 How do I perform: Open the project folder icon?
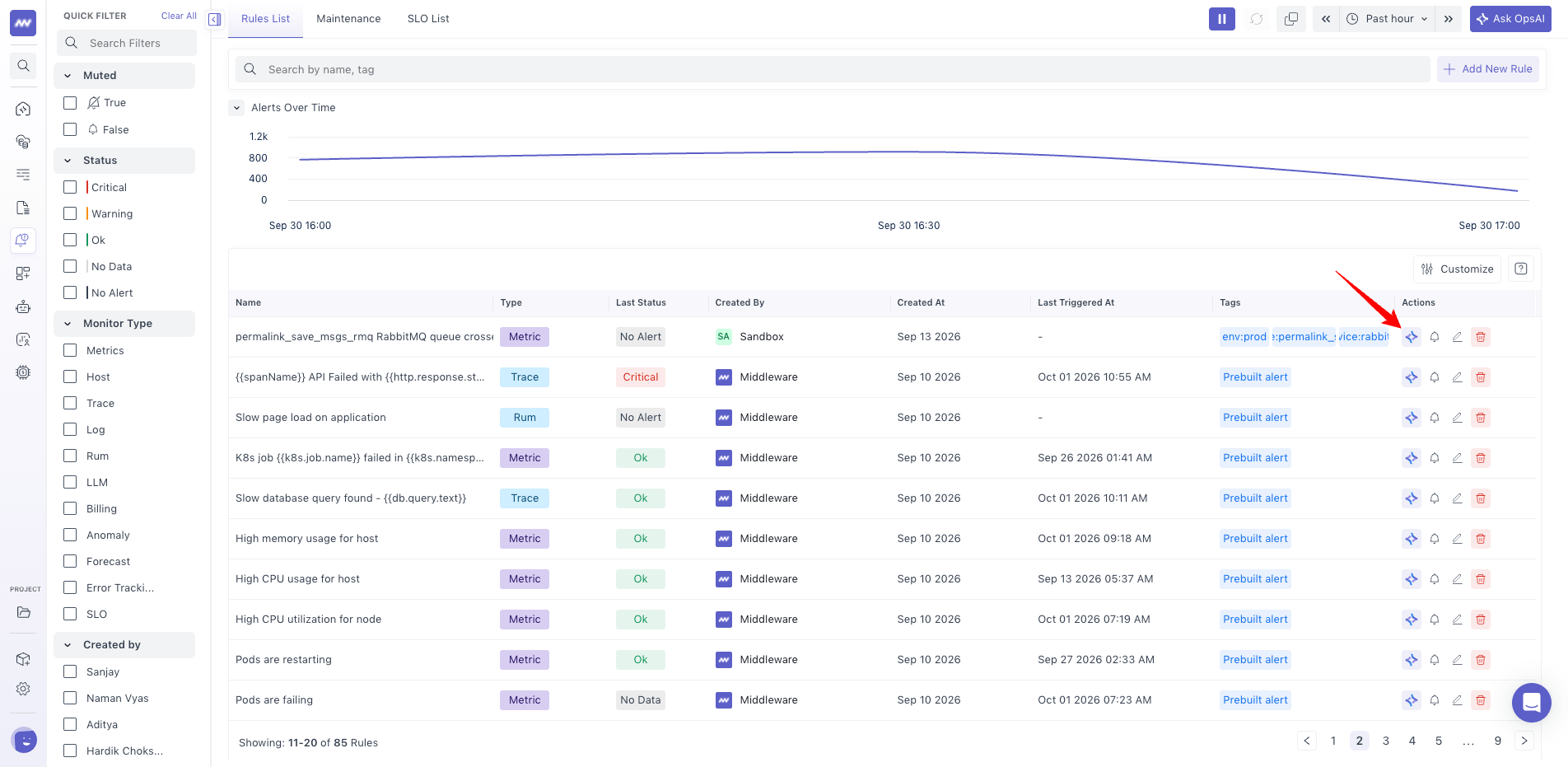click(x=23, y=612)
